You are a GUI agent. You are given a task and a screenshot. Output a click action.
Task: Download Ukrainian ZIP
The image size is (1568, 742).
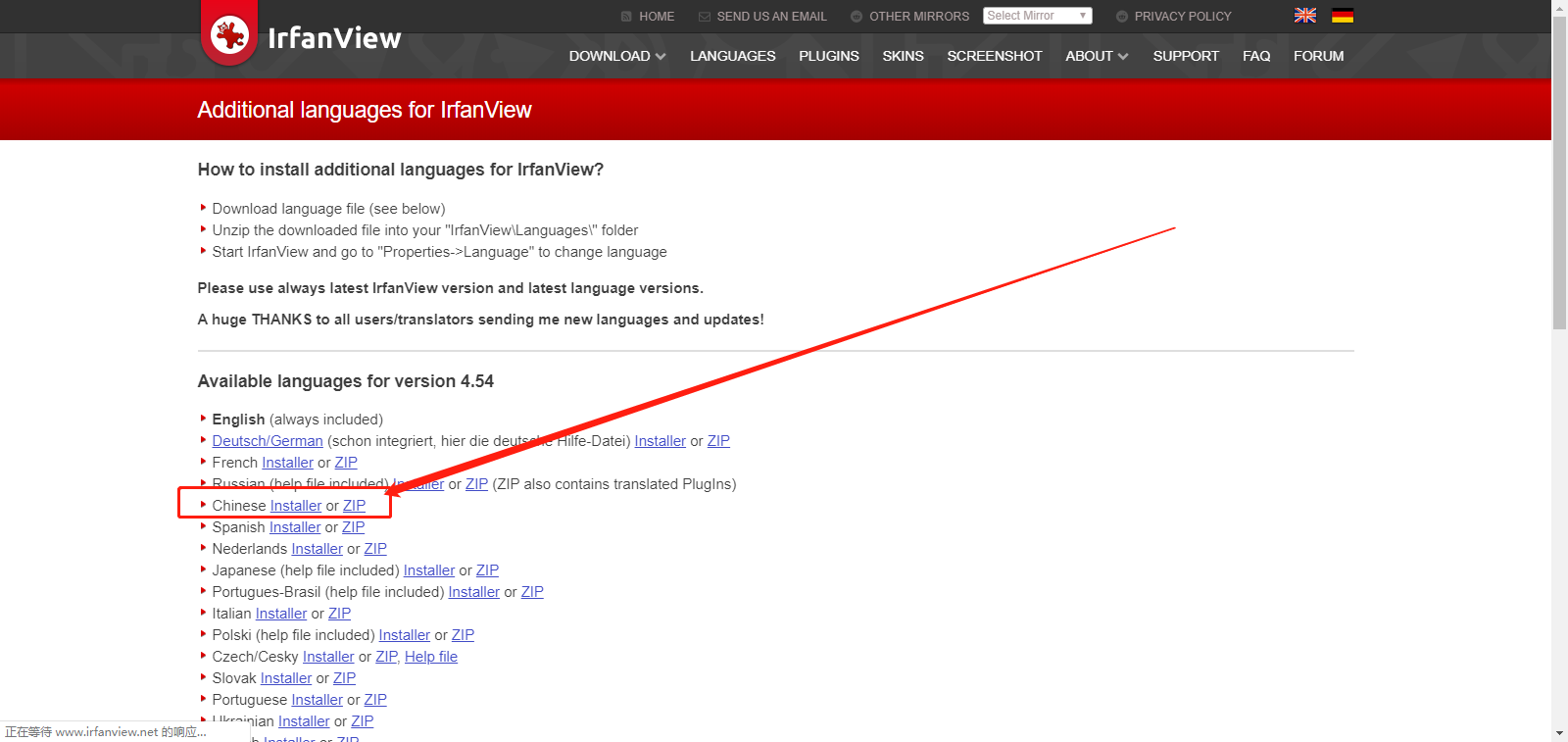363,721
